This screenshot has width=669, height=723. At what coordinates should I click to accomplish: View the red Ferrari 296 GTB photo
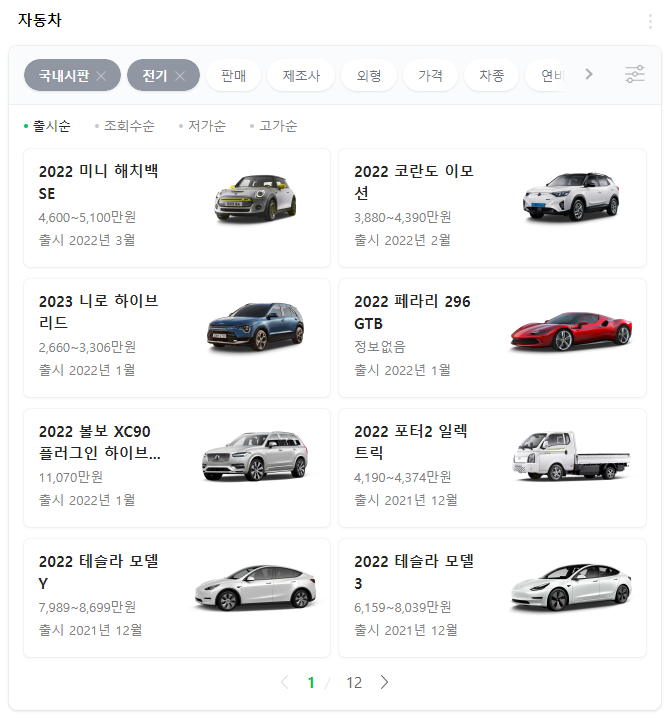[x=571, y=331]
